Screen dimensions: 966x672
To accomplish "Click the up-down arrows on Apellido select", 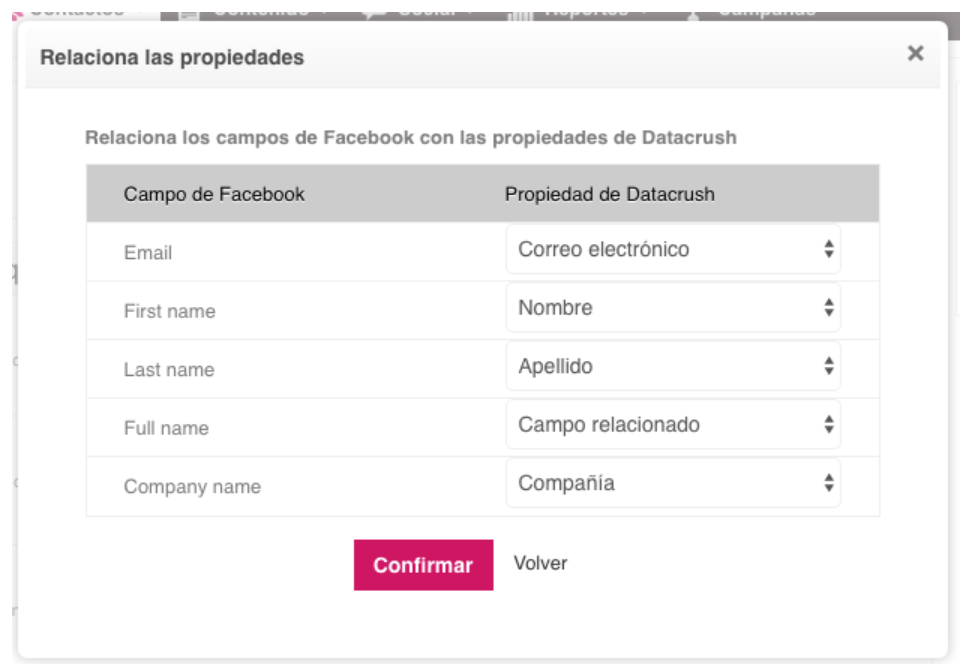I will pyautogui.click(x=829, y=366).
